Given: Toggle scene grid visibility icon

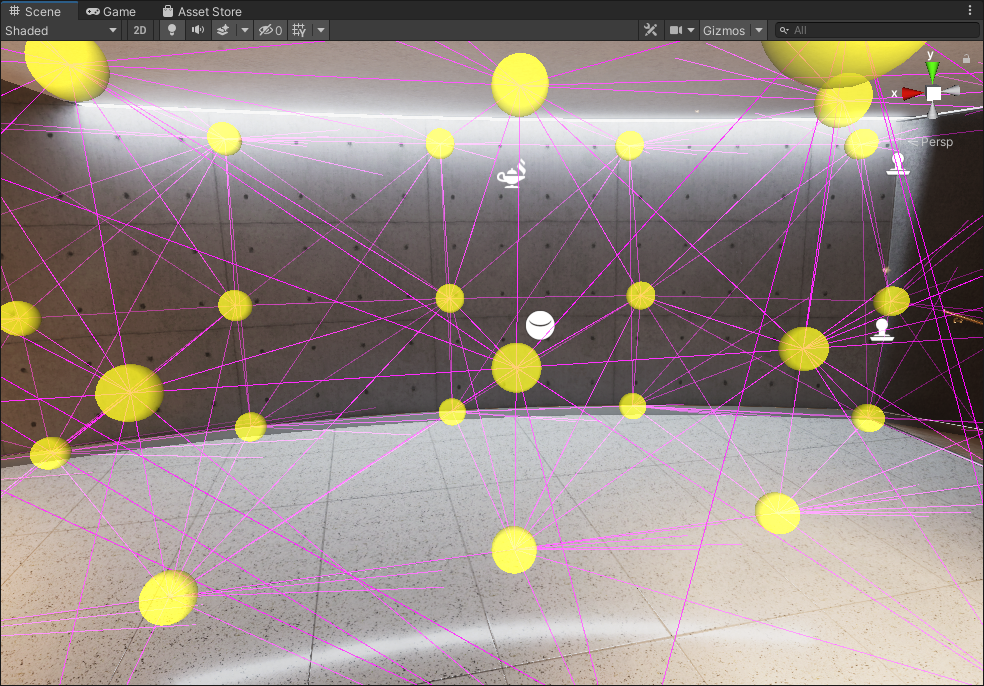Looking at the screenshot, I should pos(299,30).
